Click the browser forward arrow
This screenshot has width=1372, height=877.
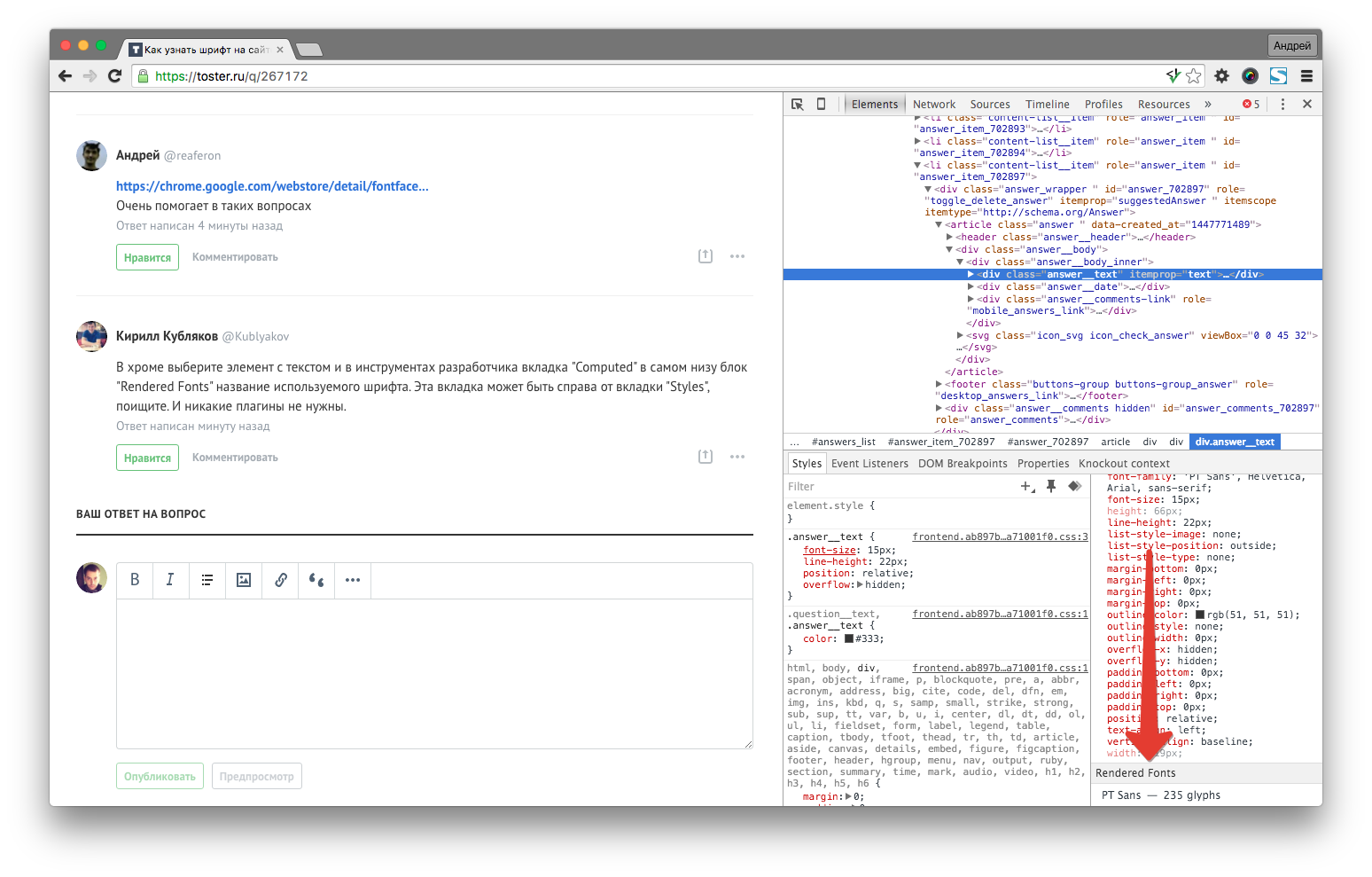[x=90, y=76]
